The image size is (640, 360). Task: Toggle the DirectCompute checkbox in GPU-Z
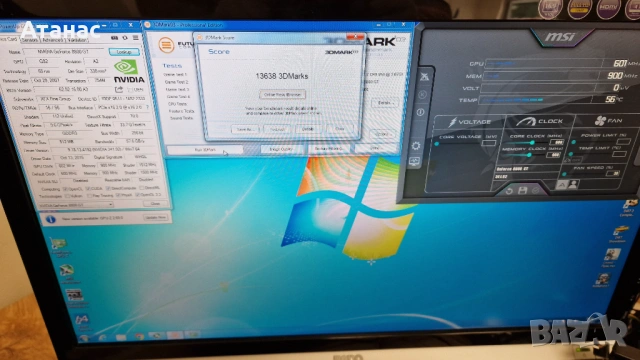[108, 189]
